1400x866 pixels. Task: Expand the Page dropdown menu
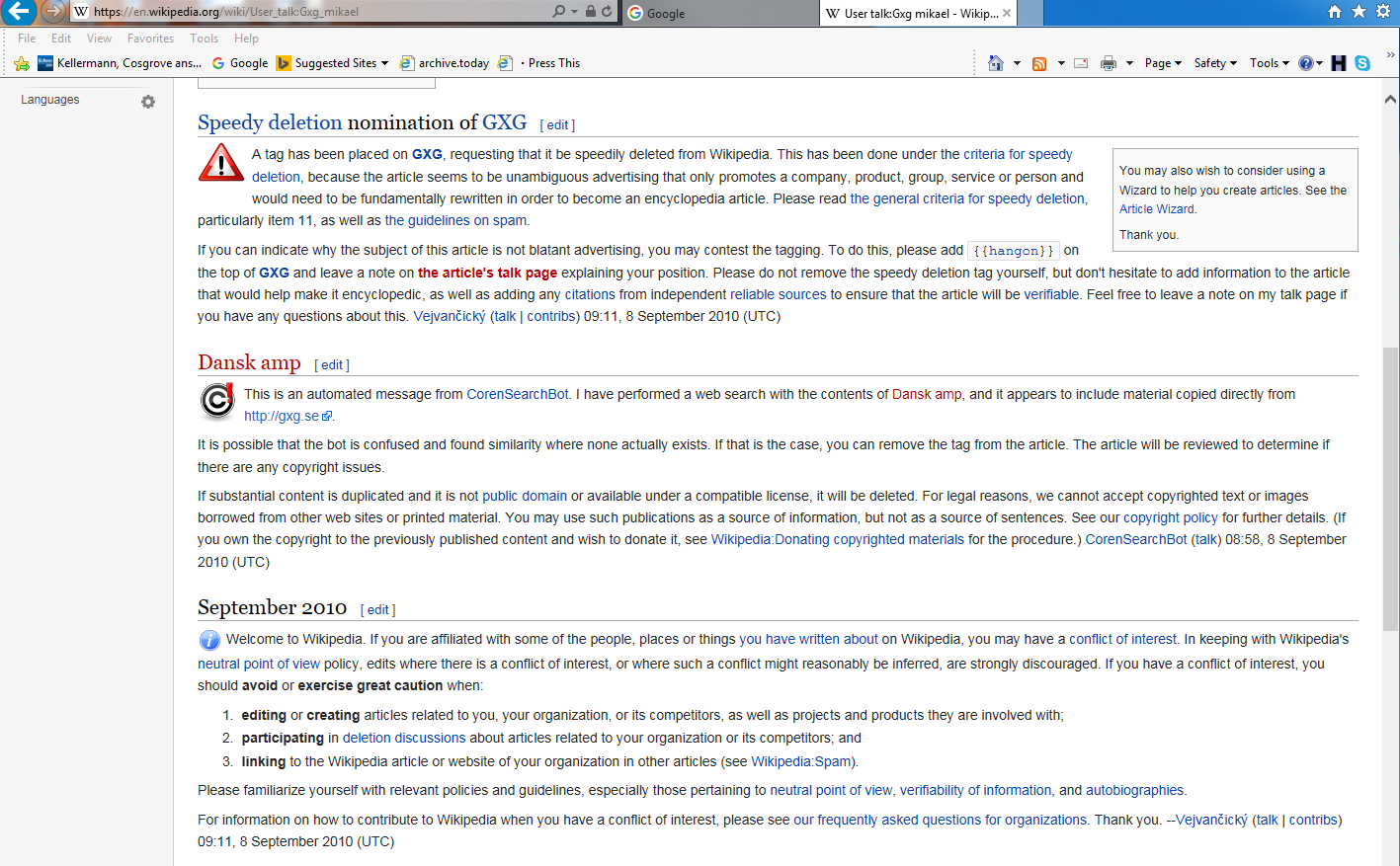pyautogui.click(x=1163, y=63)
